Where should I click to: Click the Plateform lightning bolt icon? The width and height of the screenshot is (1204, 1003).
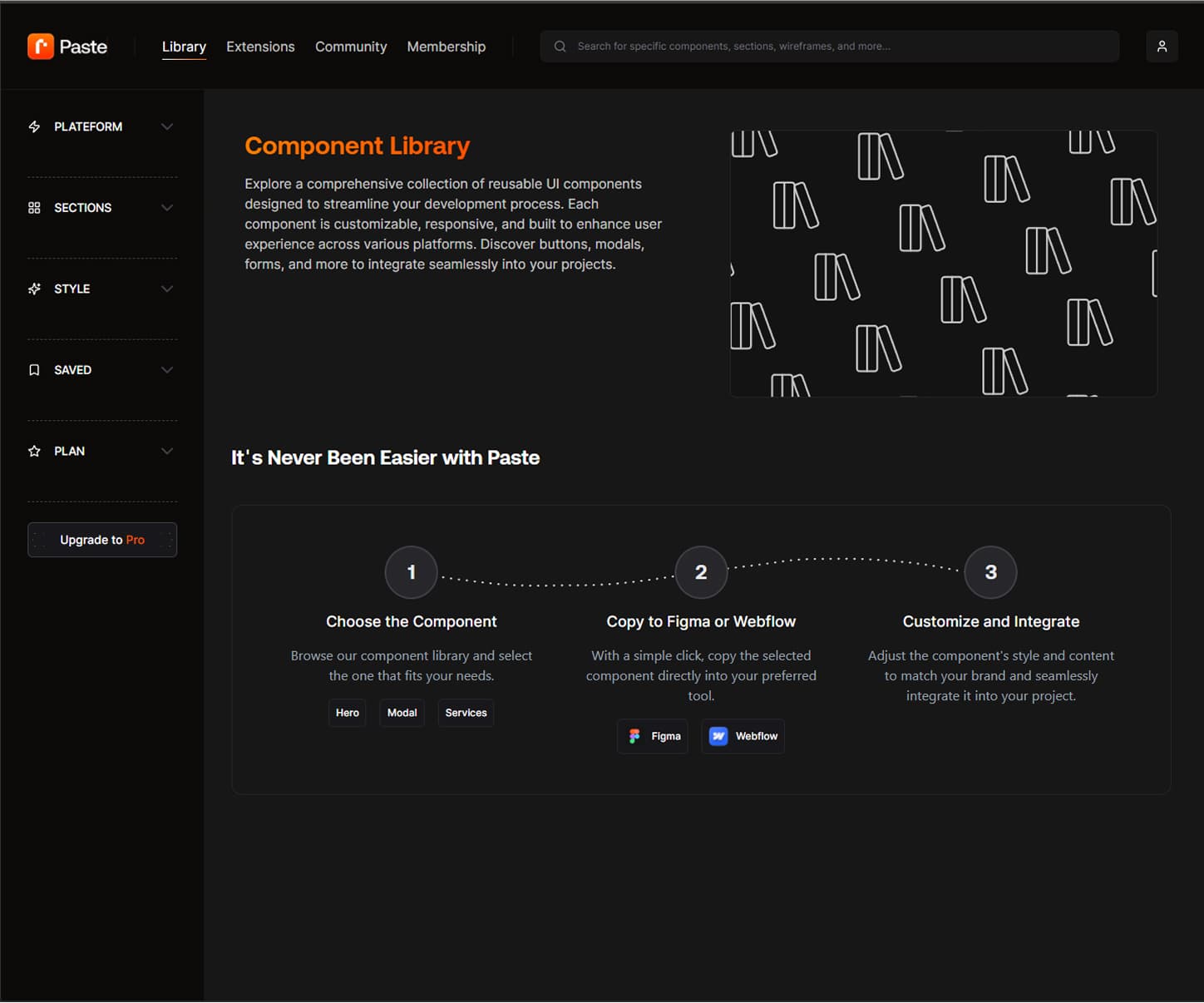pyautogui.click(x=34, y=126)
